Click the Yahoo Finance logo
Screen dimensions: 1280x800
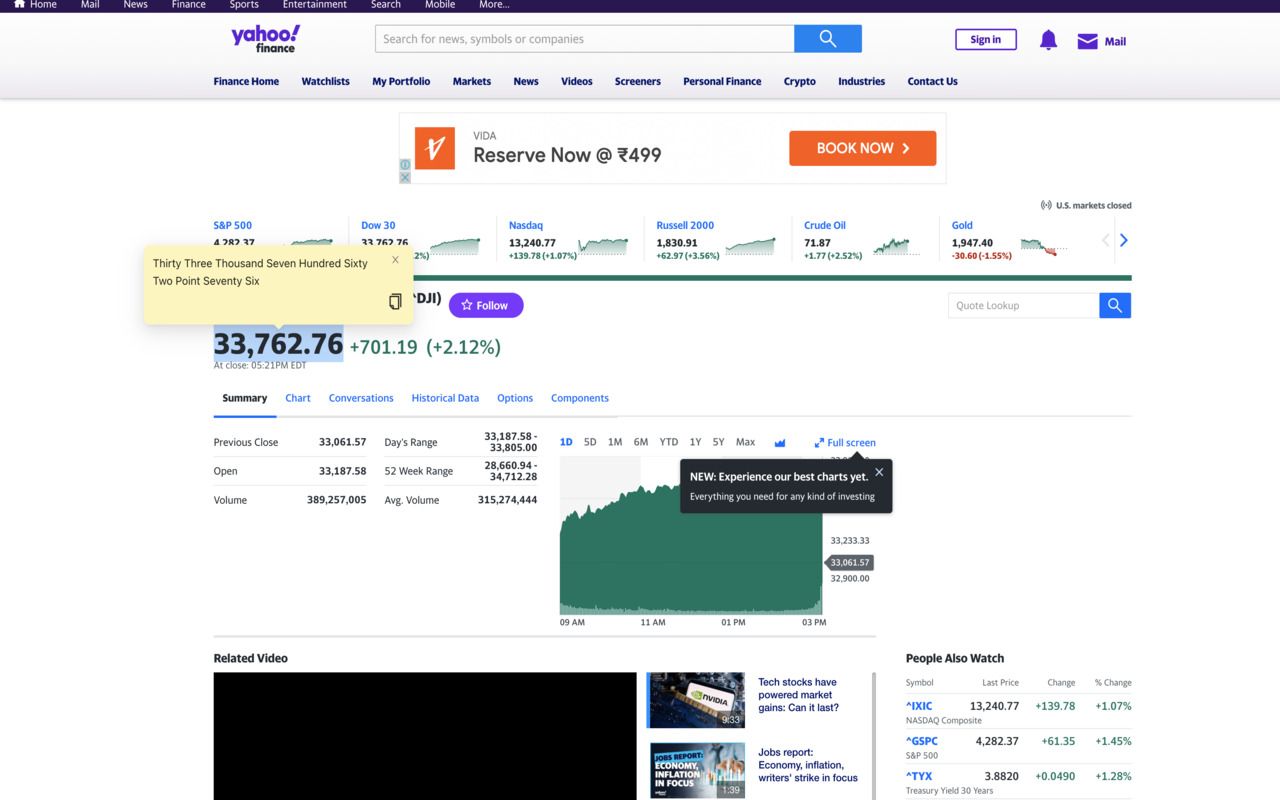[x=265, y=39]
